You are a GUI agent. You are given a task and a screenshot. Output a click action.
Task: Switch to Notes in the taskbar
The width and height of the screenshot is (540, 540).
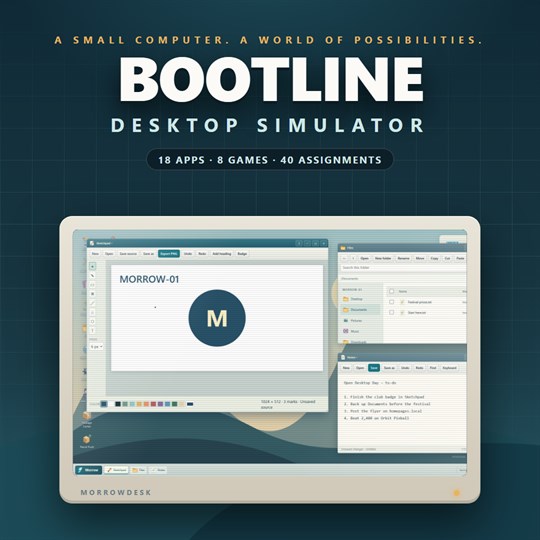pos(158,470)
